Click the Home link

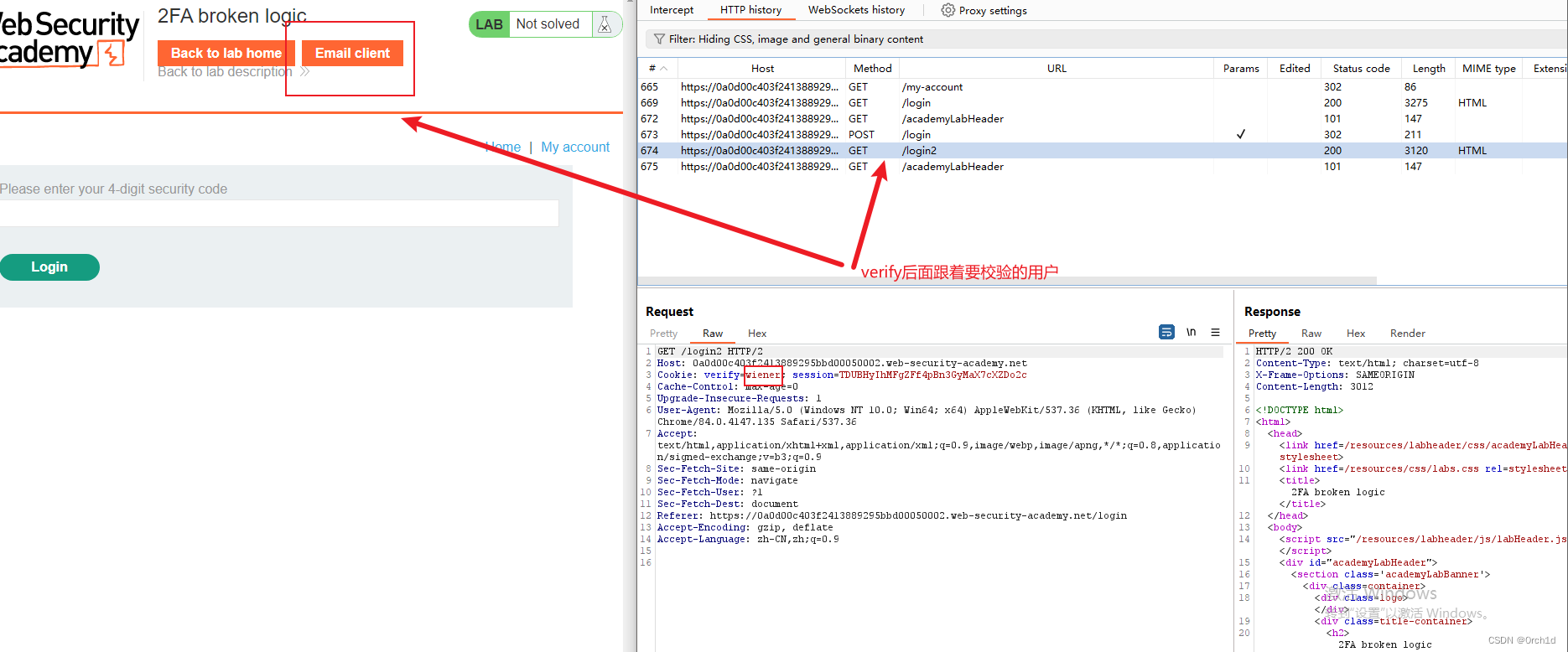[503, 147]
